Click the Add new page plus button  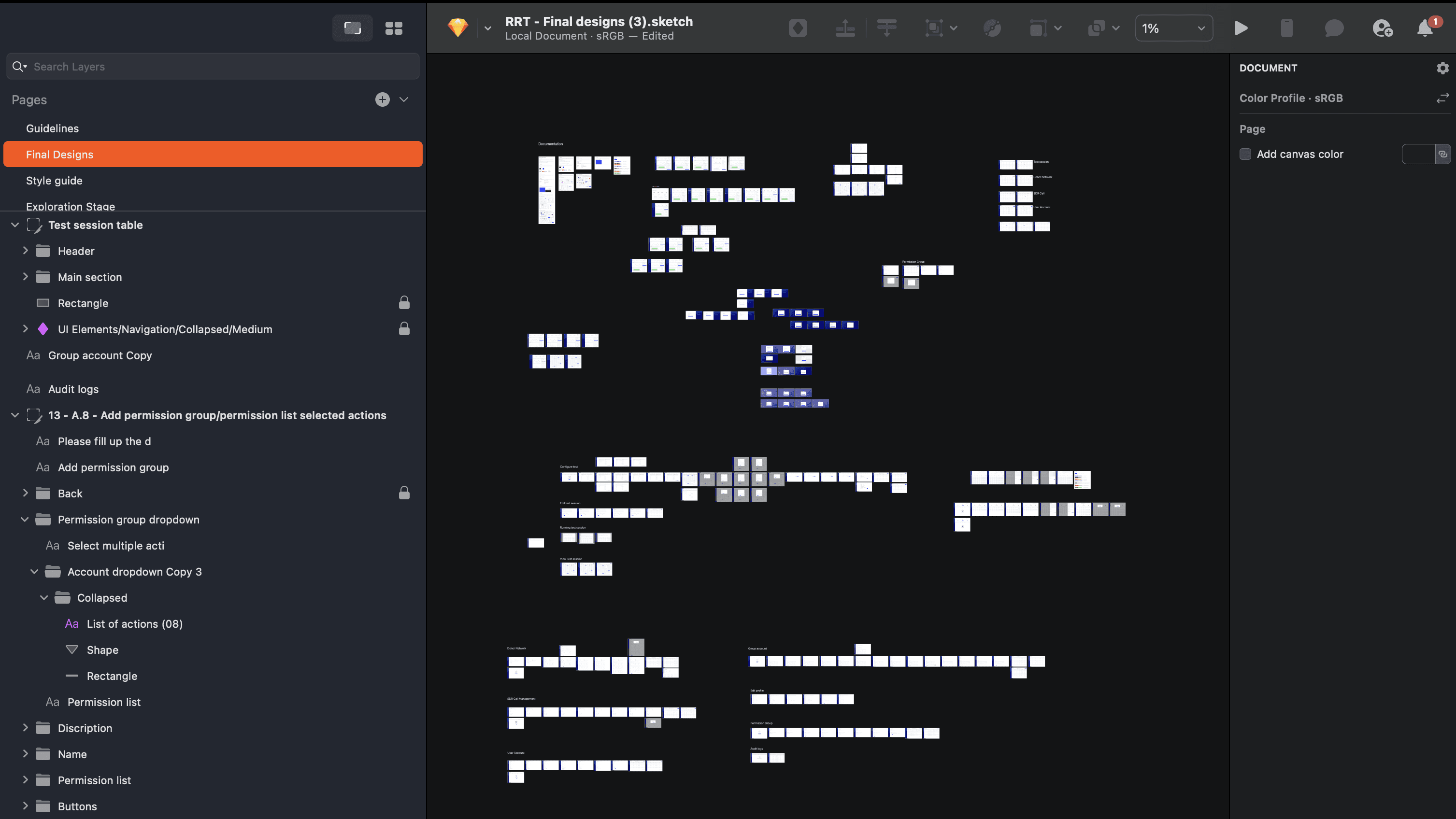[382, 99]
